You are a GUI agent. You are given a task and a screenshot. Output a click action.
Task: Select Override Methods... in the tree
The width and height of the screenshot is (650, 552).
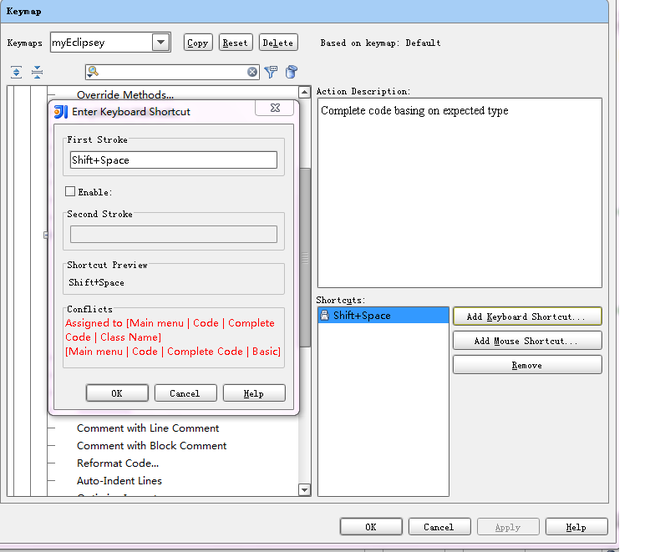[125, 95]
